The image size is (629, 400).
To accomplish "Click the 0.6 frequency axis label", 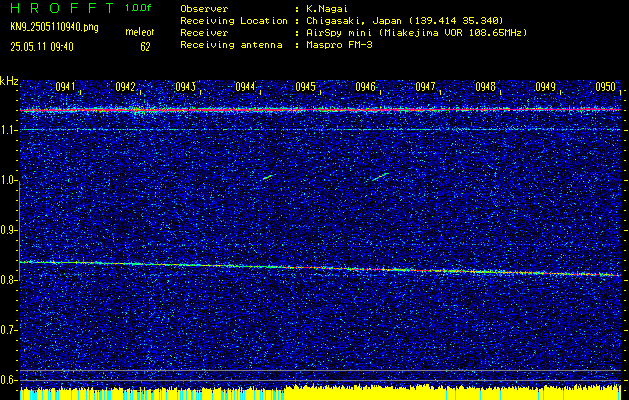I will pos(8,380).
